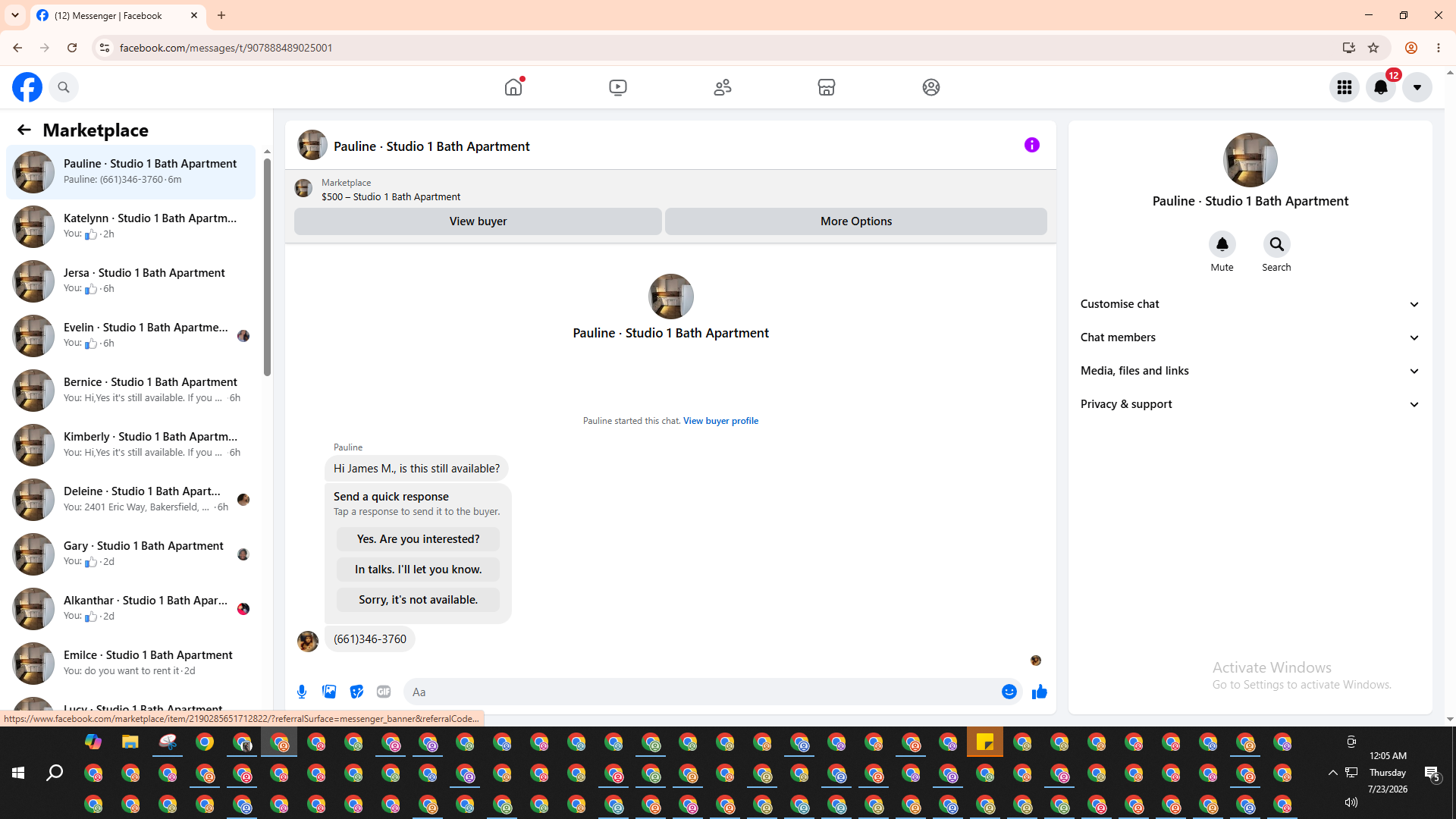Open the Jersa conversation
The image size is (1456, 819).
tap(130, 281)
